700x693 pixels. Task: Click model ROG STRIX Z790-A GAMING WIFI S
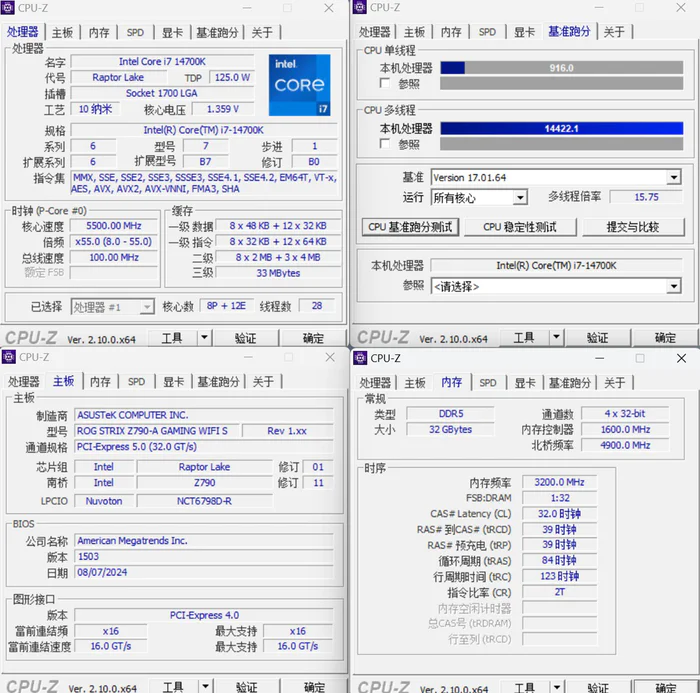tap(156, 431)
